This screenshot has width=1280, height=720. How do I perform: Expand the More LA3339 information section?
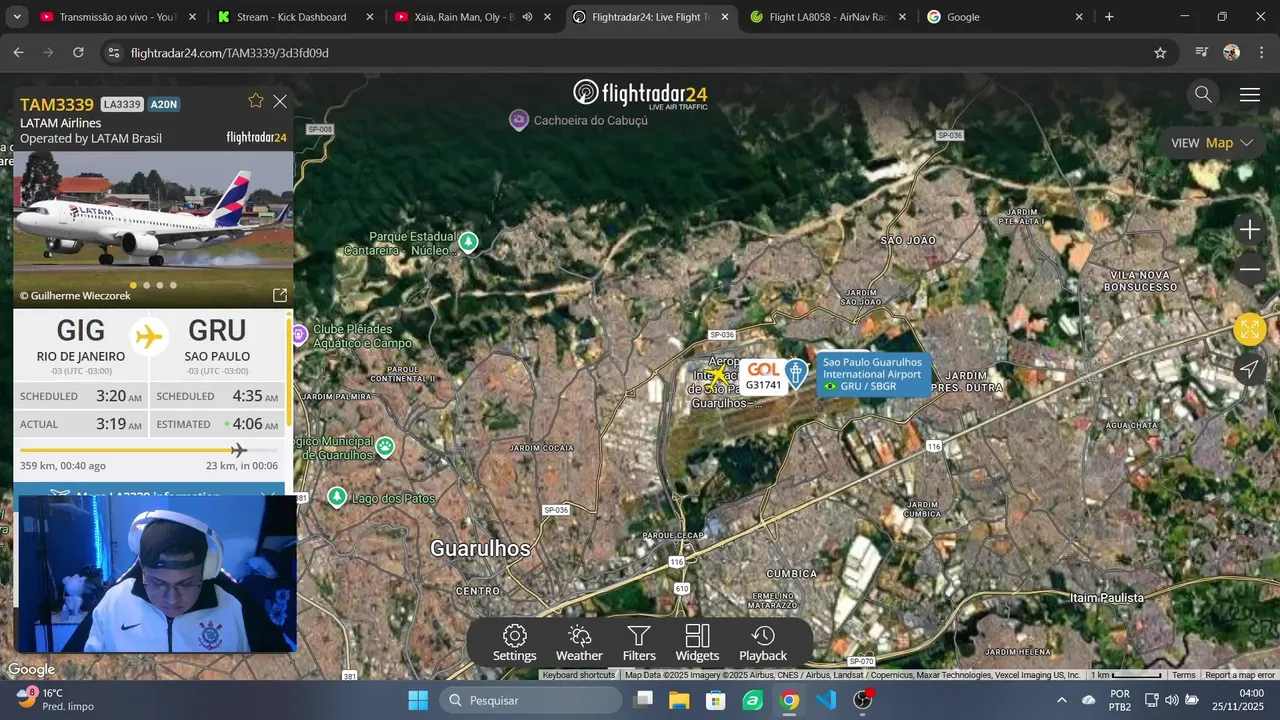[x=150, y=490]
